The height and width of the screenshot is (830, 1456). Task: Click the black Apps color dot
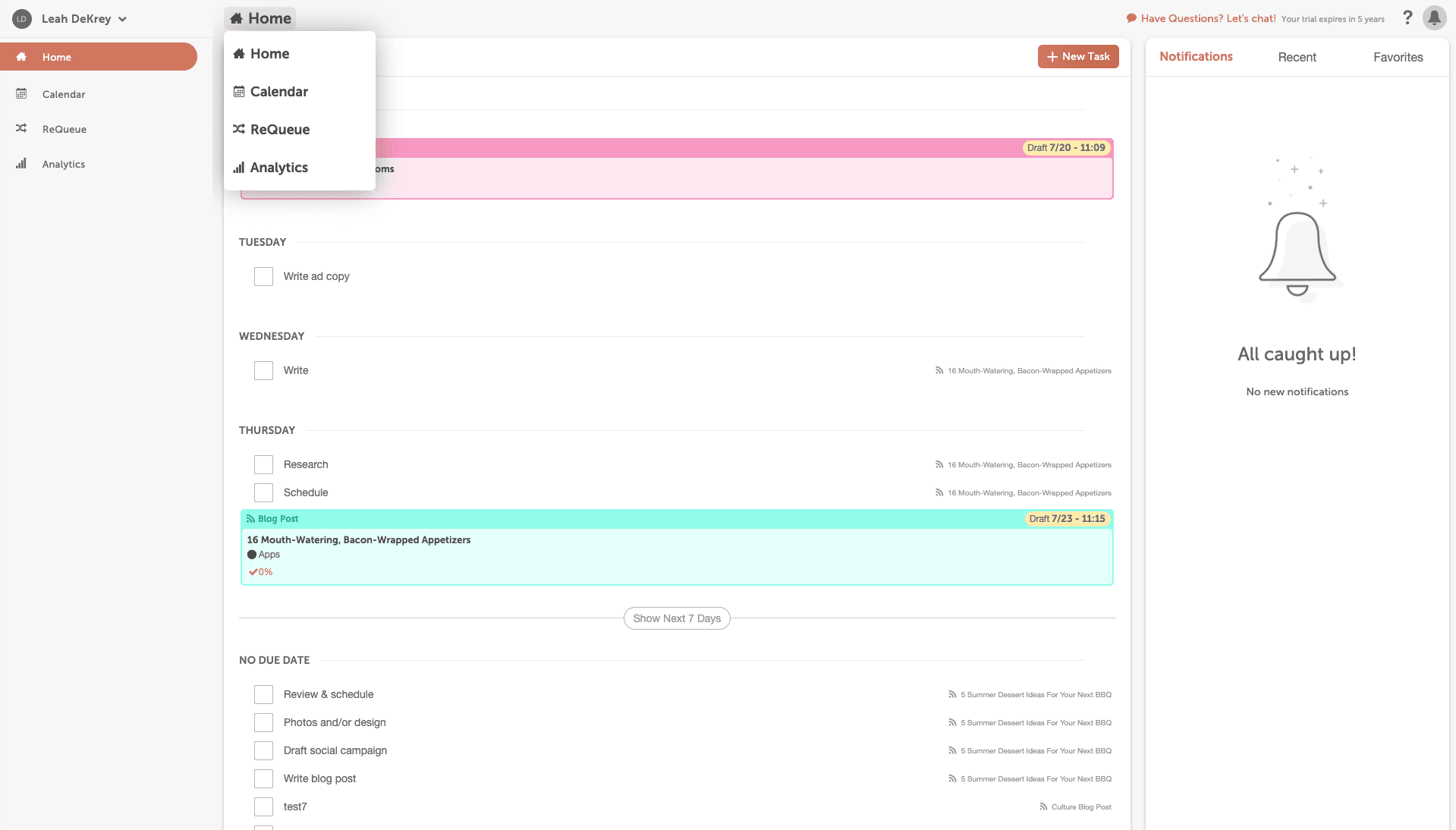(252, 555)
